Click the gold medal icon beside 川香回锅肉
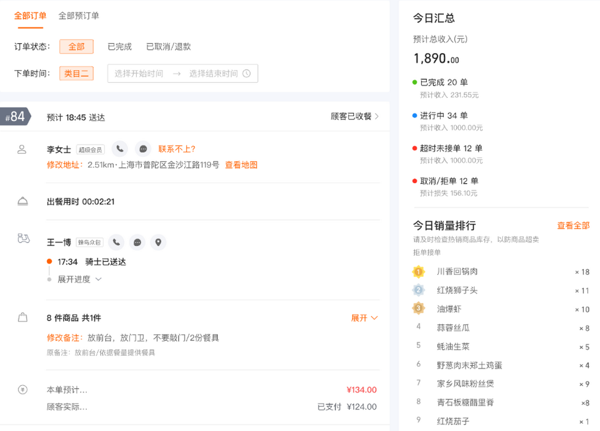Viewport: 600px width, 431px height. click(x=419, y=272)
